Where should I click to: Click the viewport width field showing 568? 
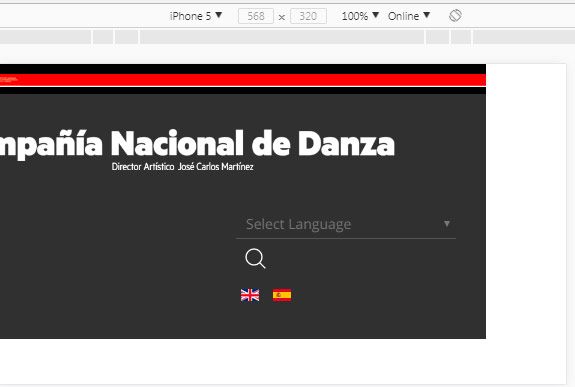256,16
